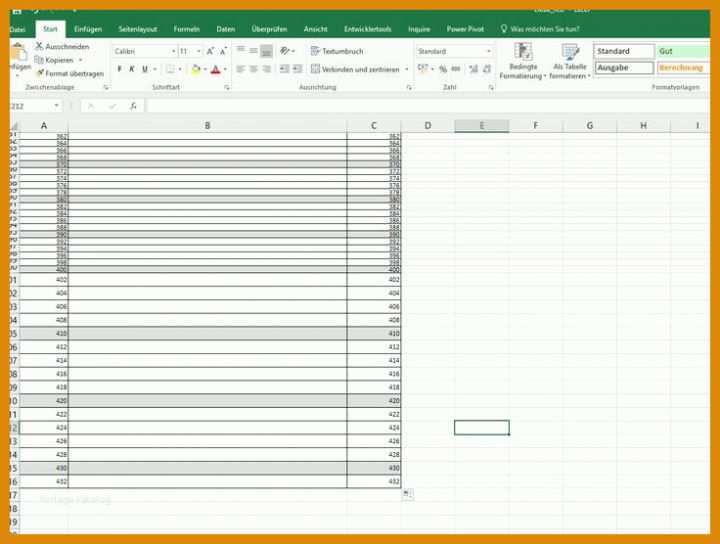The image size is (720, 544).
Task: Remove a decimal place
Action: tap(487, 69)
